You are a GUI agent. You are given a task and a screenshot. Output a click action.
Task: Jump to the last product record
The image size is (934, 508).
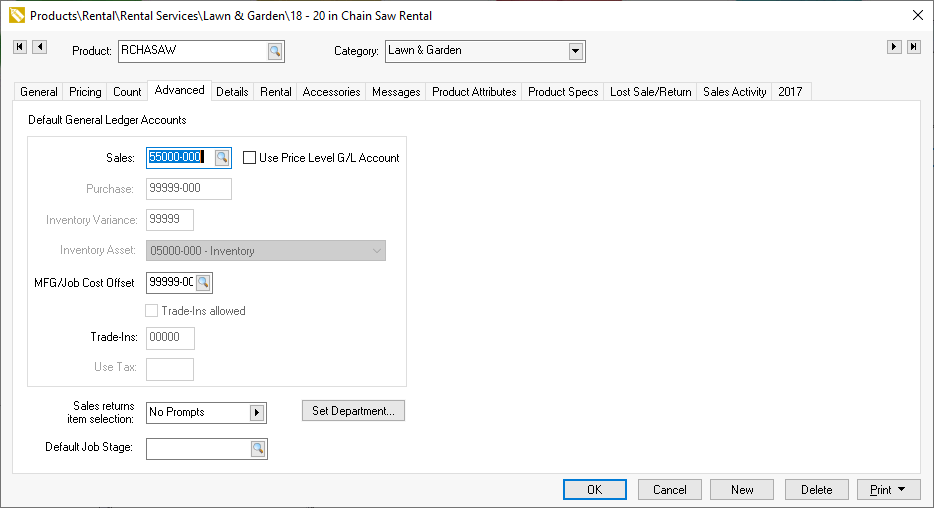(x=914, y=47)
